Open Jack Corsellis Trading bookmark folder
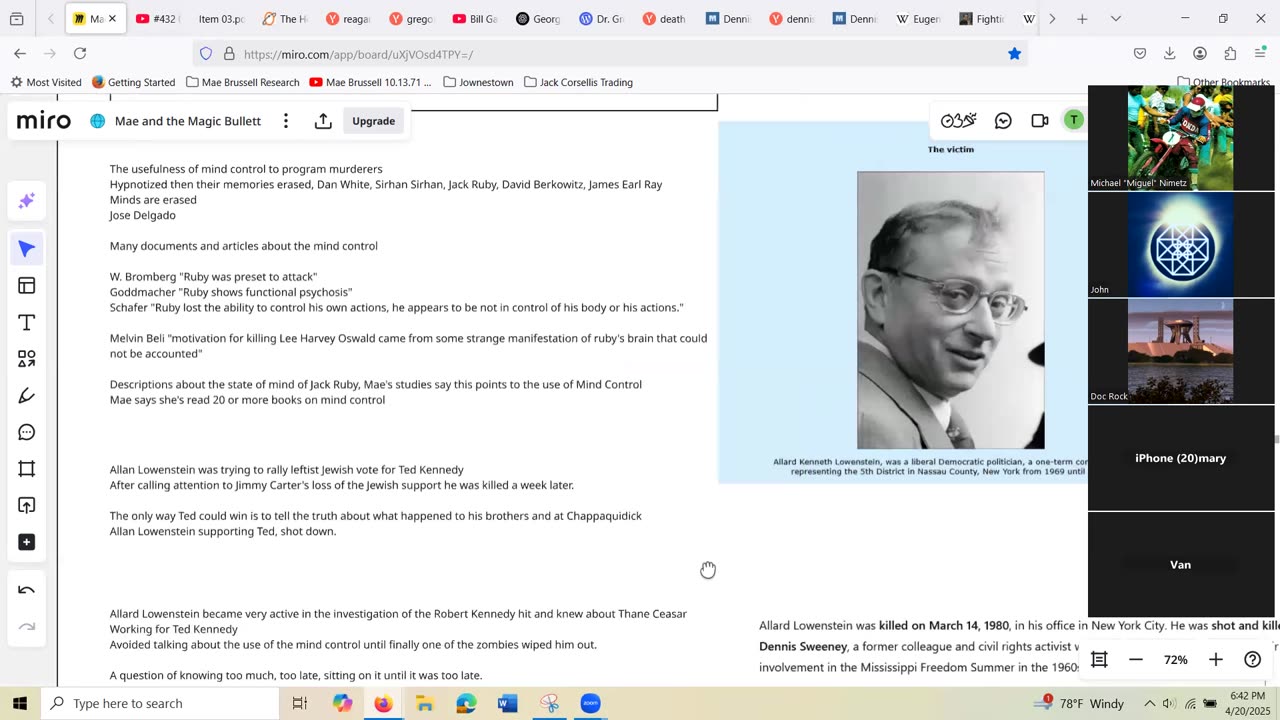Viewport: 1280px width, 720px height. click(x=578, y=82)
